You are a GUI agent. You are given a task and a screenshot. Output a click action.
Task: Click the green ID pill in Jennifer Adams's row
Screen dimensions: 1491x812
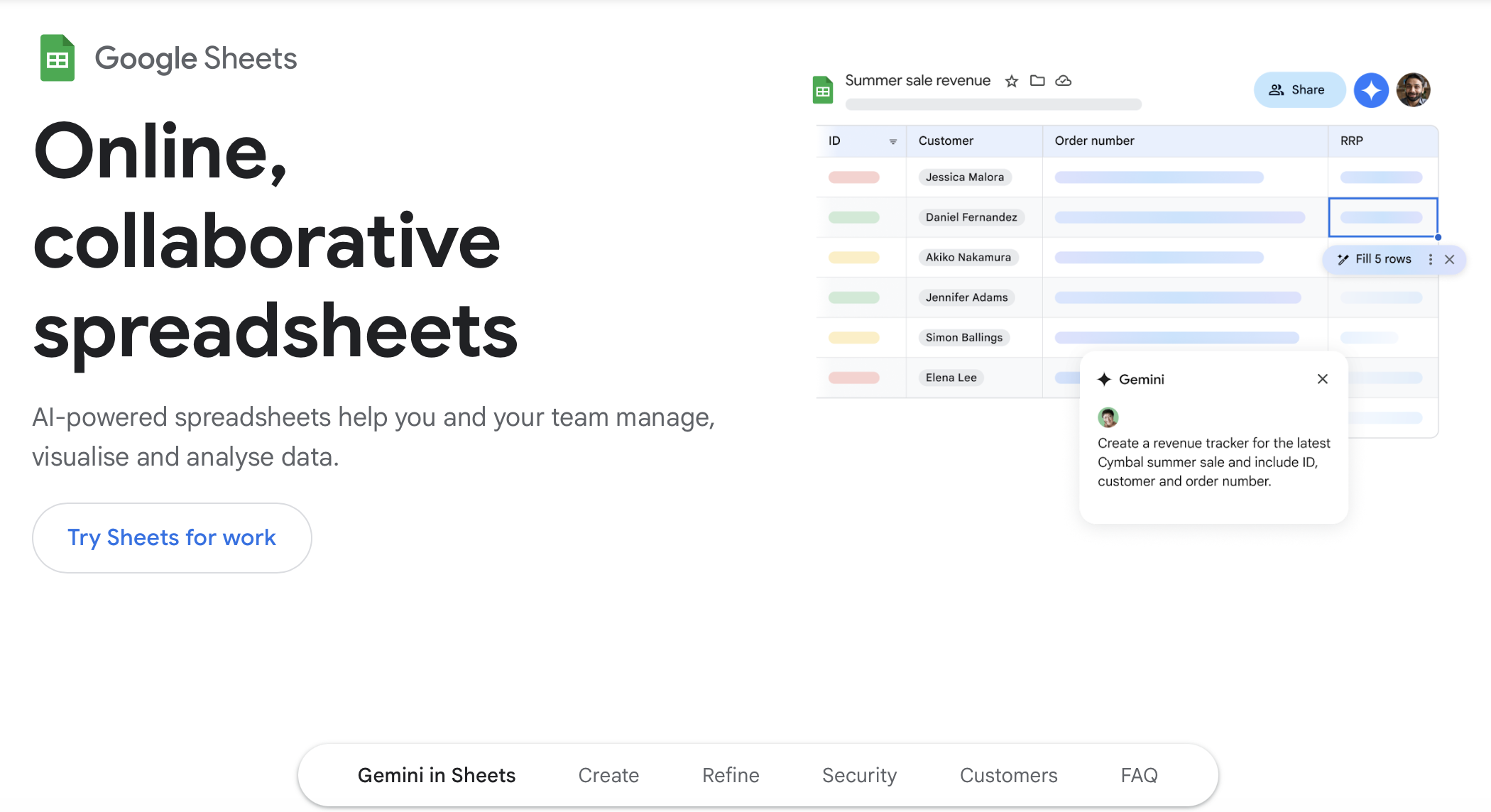point(853,297)
